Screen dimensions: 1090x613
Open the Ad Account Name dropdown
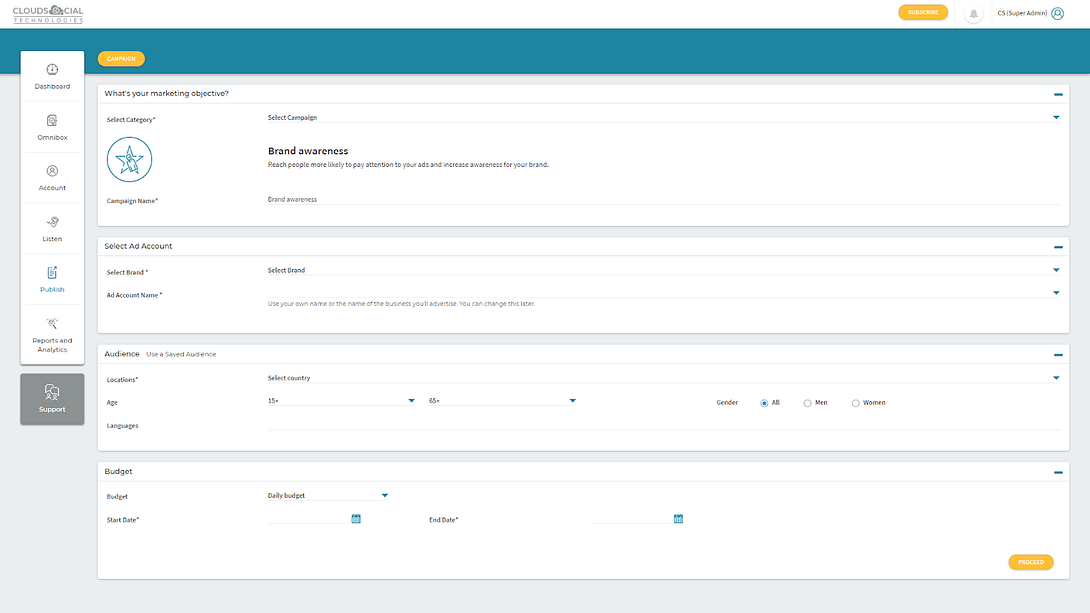664,293
